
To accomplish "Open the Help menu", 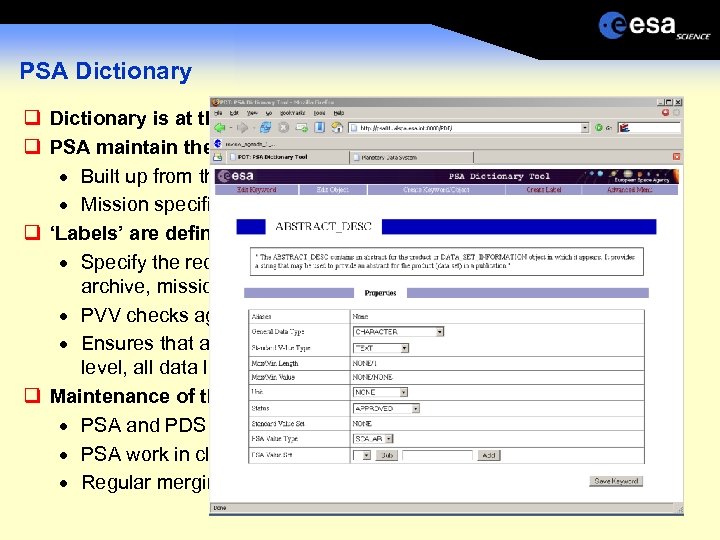I will click(339, 113).
